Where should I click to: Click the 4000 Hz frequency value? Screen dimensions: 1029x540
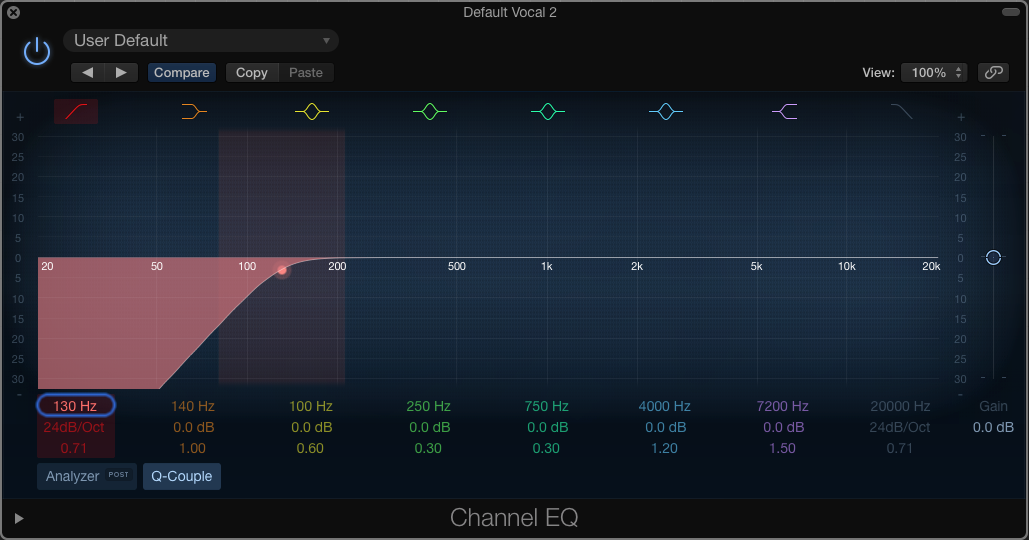coord(665,406)
